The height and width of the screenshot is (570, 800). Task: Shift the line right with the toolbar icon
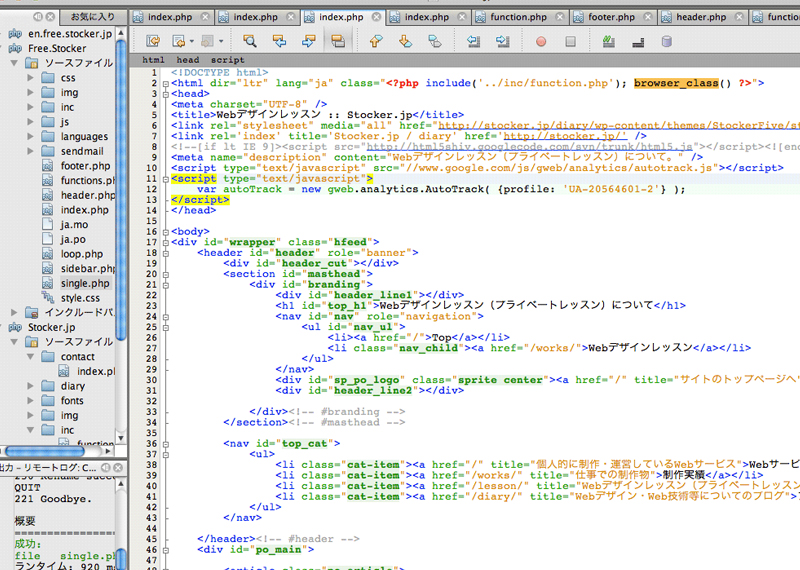point(503,41)
